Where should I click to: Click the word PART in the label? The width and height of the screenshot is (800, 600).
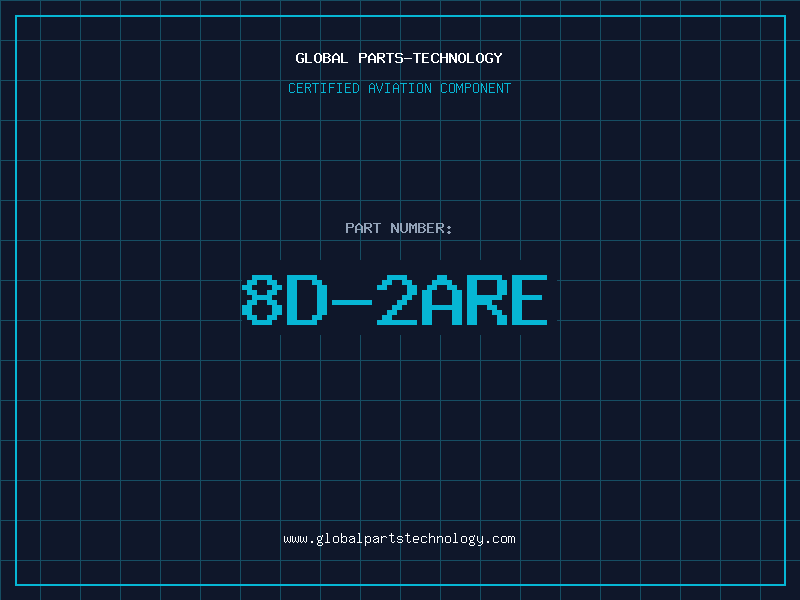(x=363, y=228)
